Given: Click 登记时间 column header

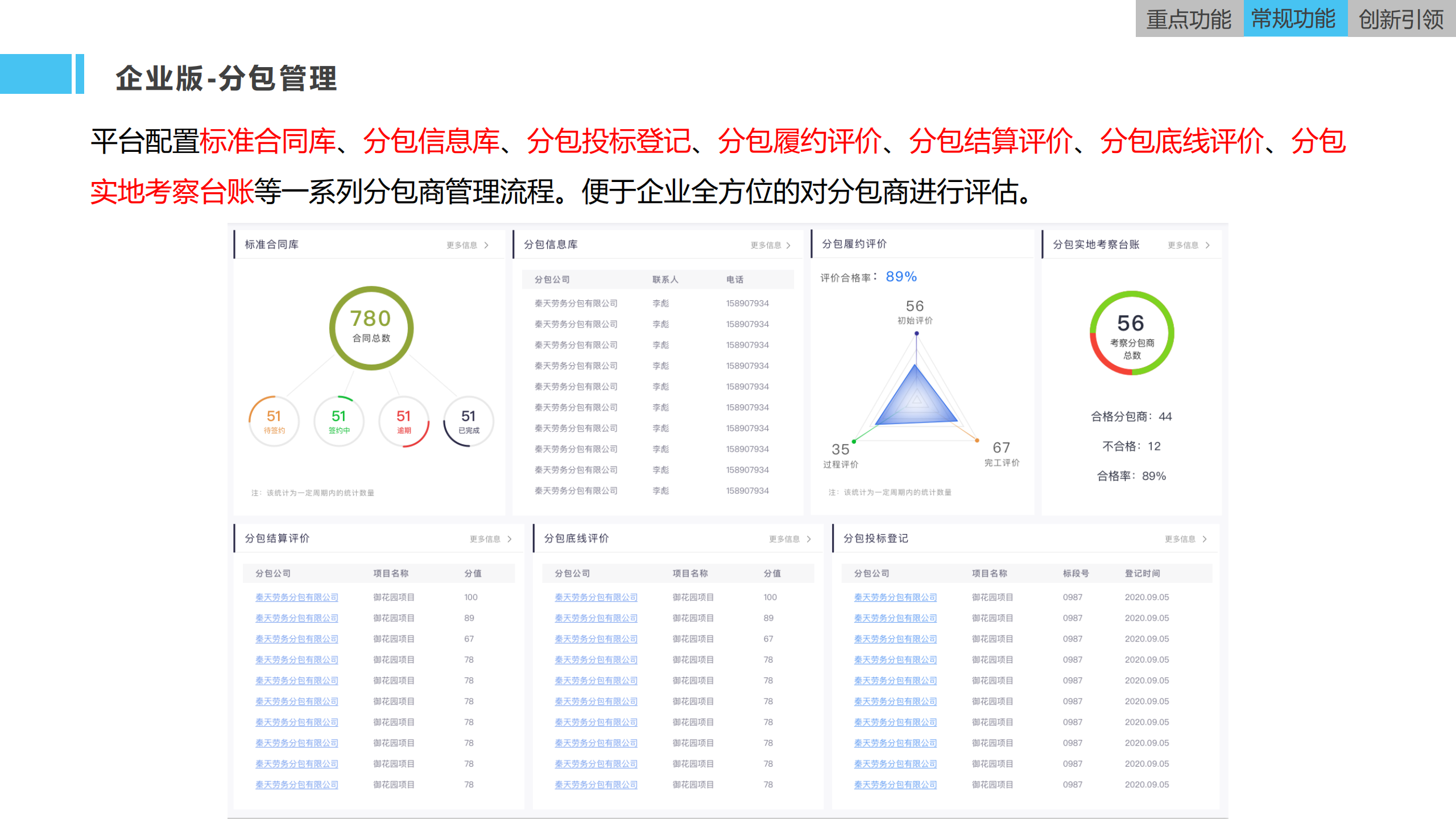Looking at the screenshot, I should click(x=1142, y=574).
